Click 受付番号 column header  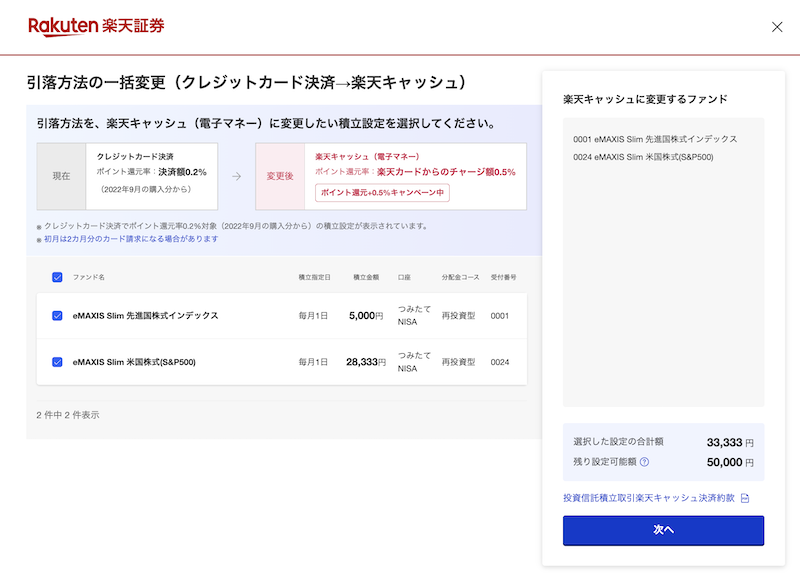point(503,277)
